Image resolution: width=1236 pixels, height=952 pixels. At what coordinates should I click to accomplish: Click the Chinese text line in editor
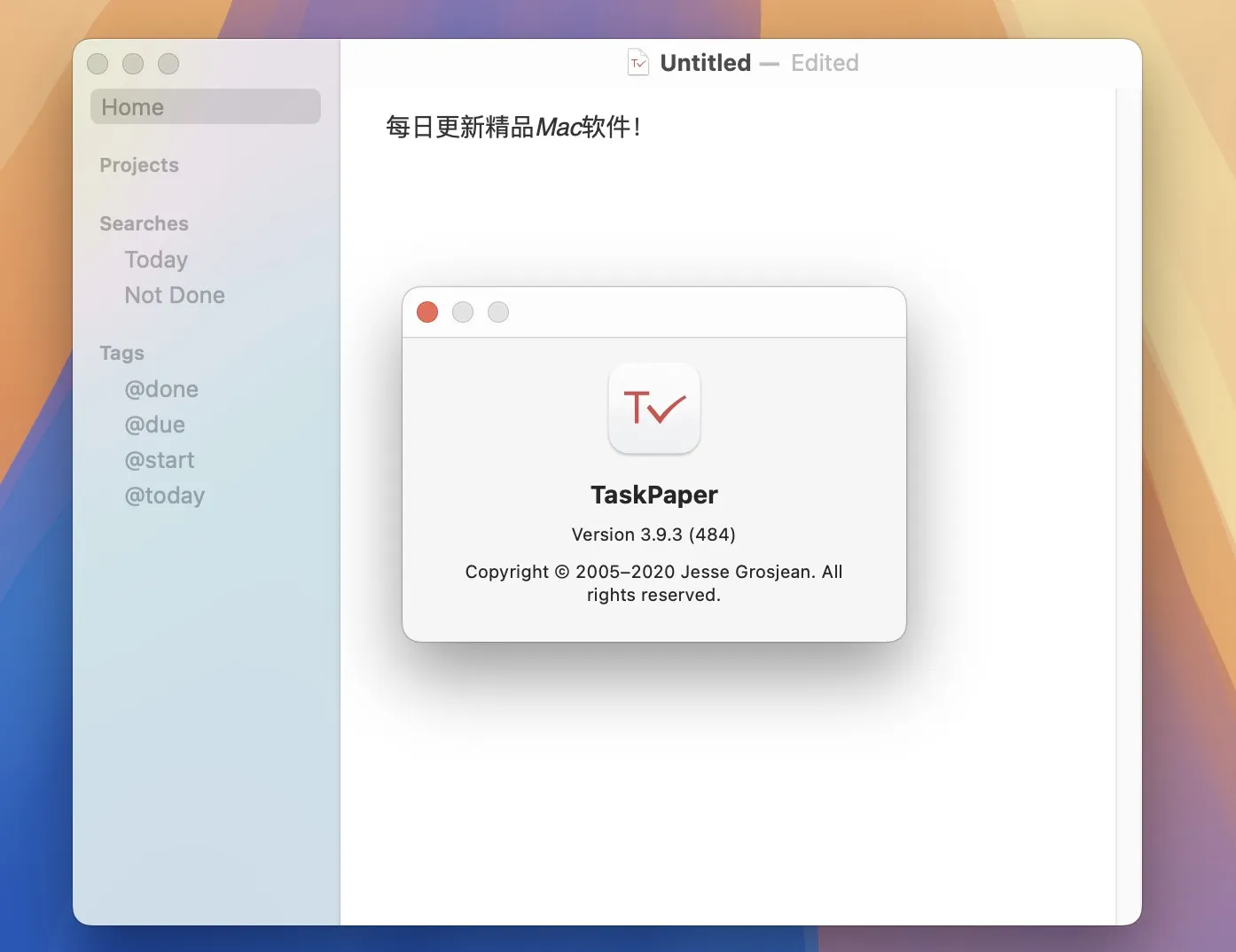[x=513, y=127]
